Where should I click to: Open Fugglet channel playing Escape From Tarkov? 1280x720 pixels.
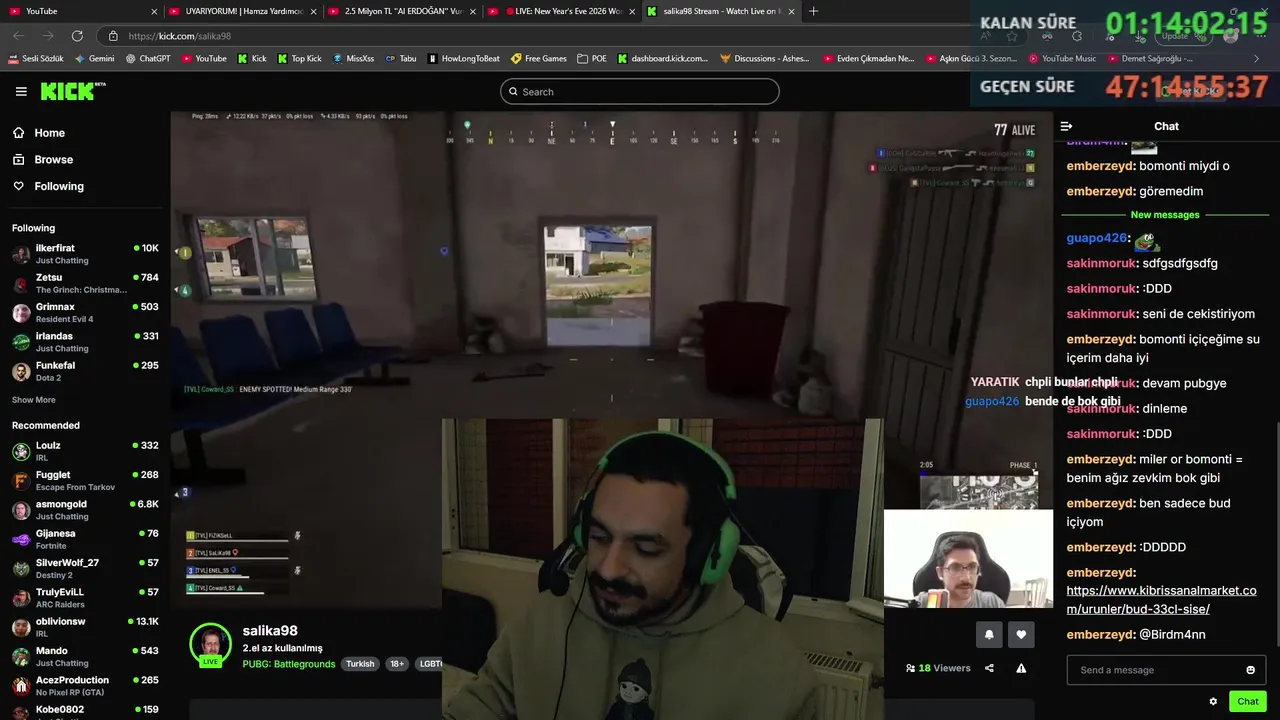(85, 481)
